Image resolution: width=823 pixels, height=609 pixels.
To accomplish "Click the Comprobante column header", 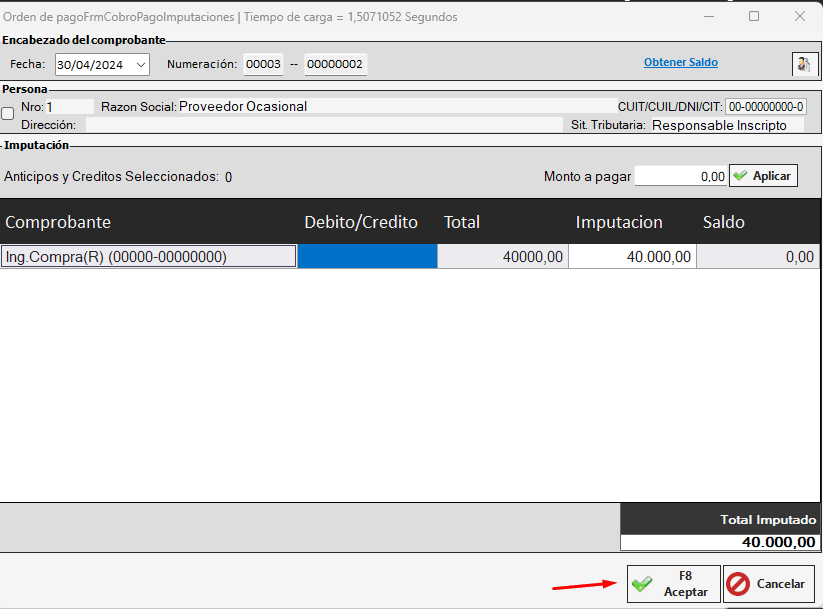I will 58,222.
